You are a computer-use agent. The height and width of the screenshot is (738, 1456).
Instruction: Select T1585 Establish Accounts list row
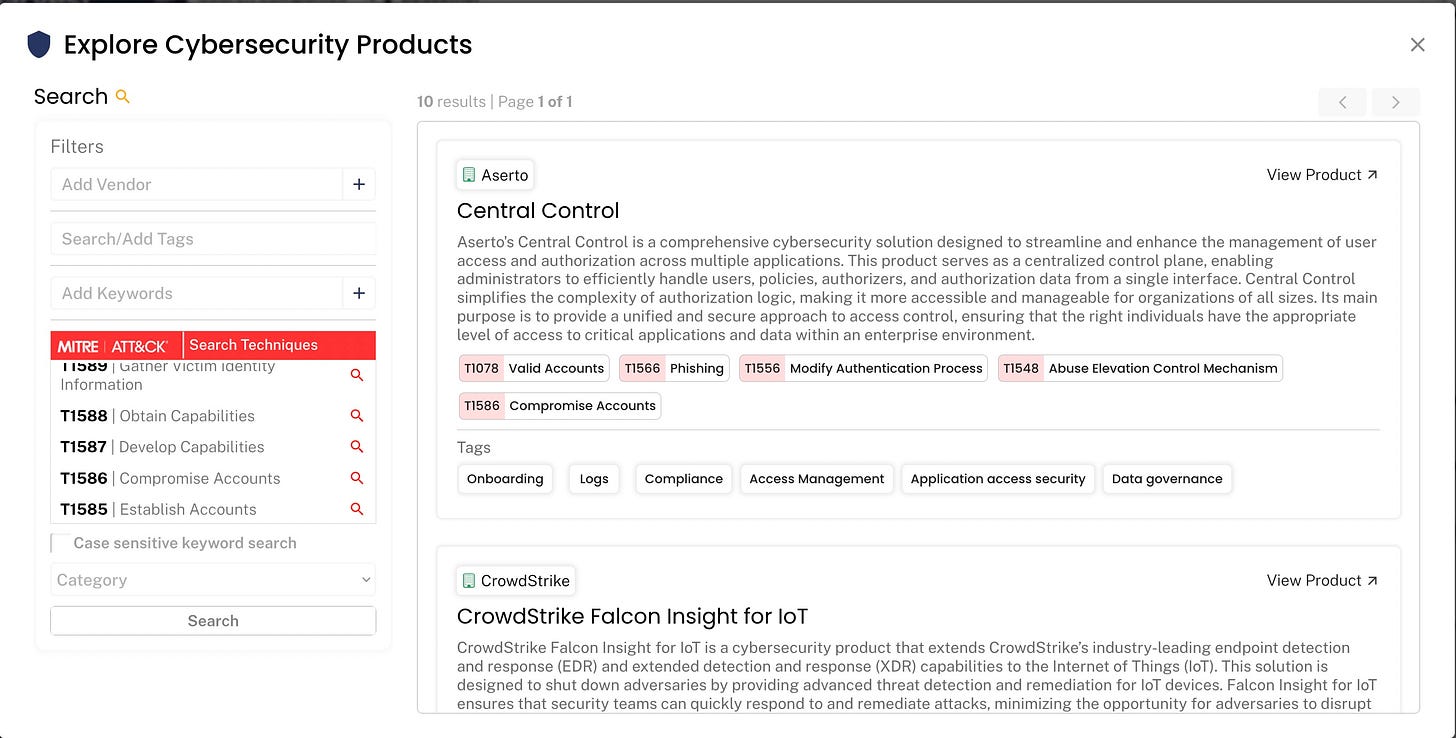pyautogui.click(x=213, y=510)
